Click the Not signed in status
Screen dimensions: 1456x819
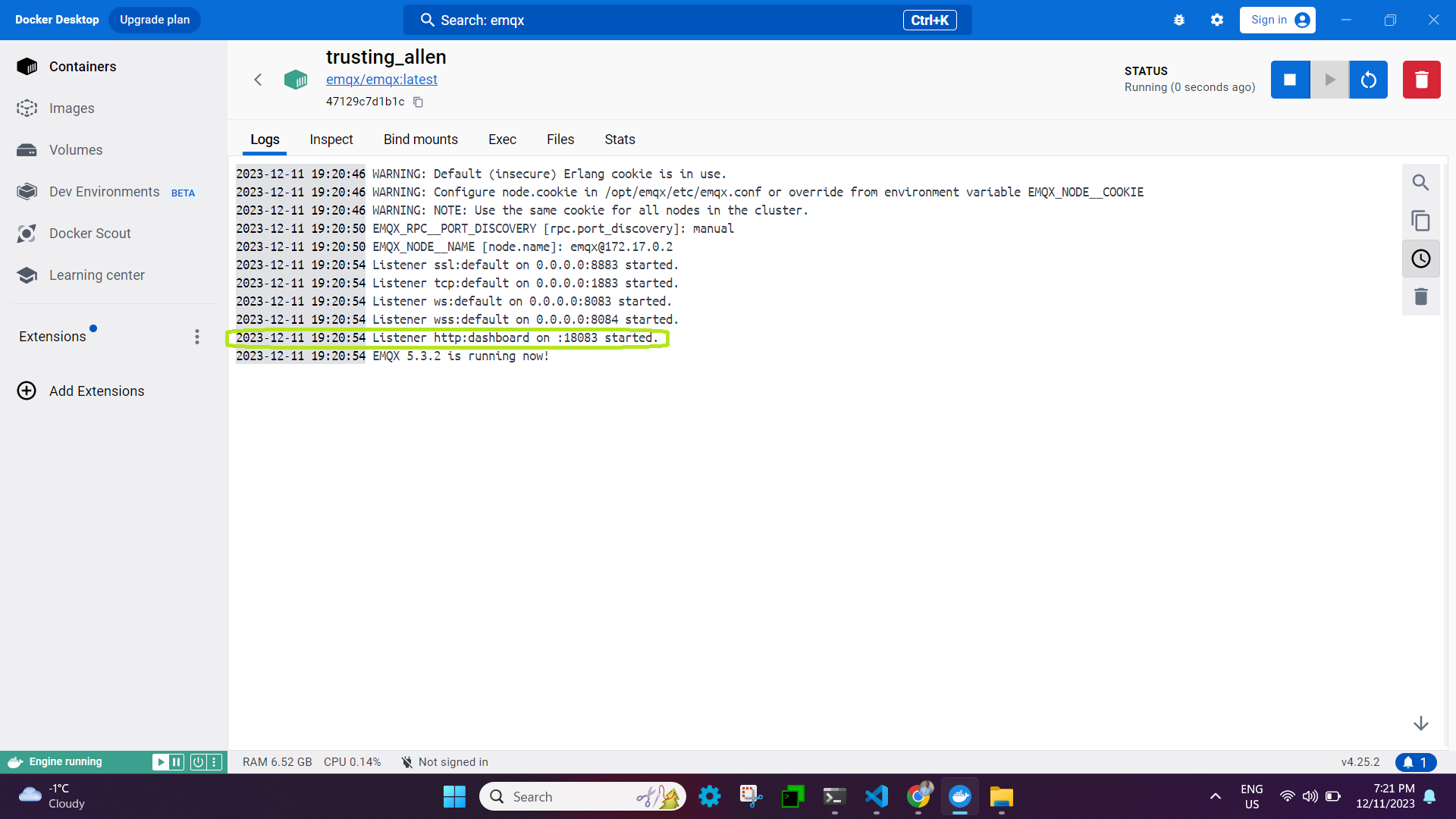click(x=444, y=762)
